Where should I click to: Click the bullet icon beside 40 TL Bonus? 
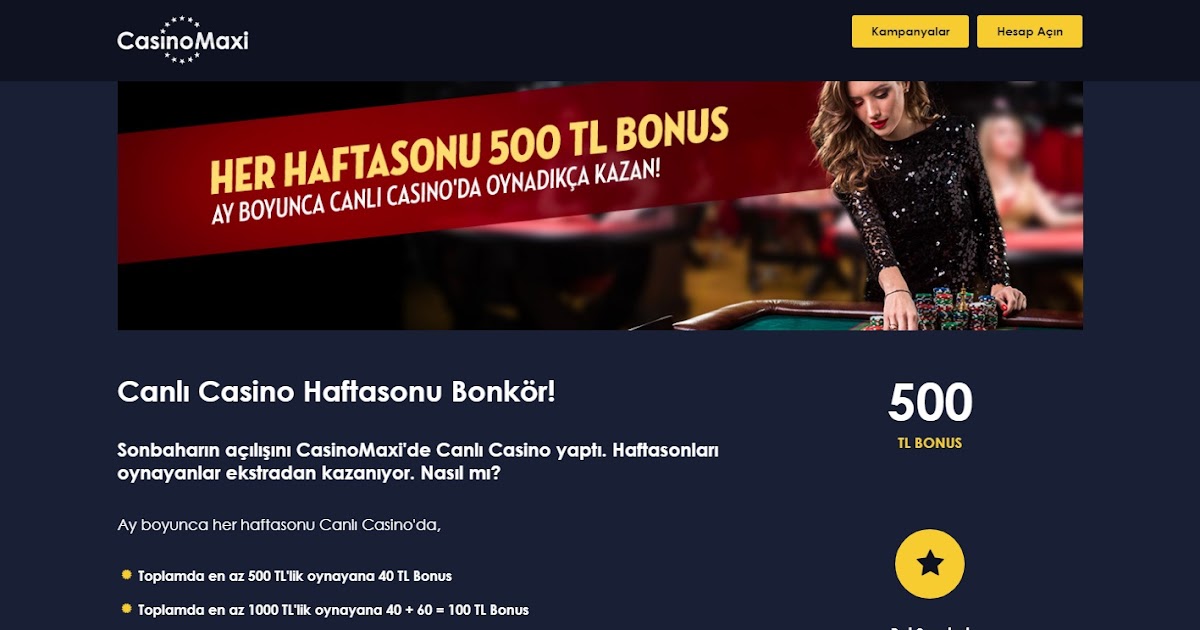coord(126,575)
